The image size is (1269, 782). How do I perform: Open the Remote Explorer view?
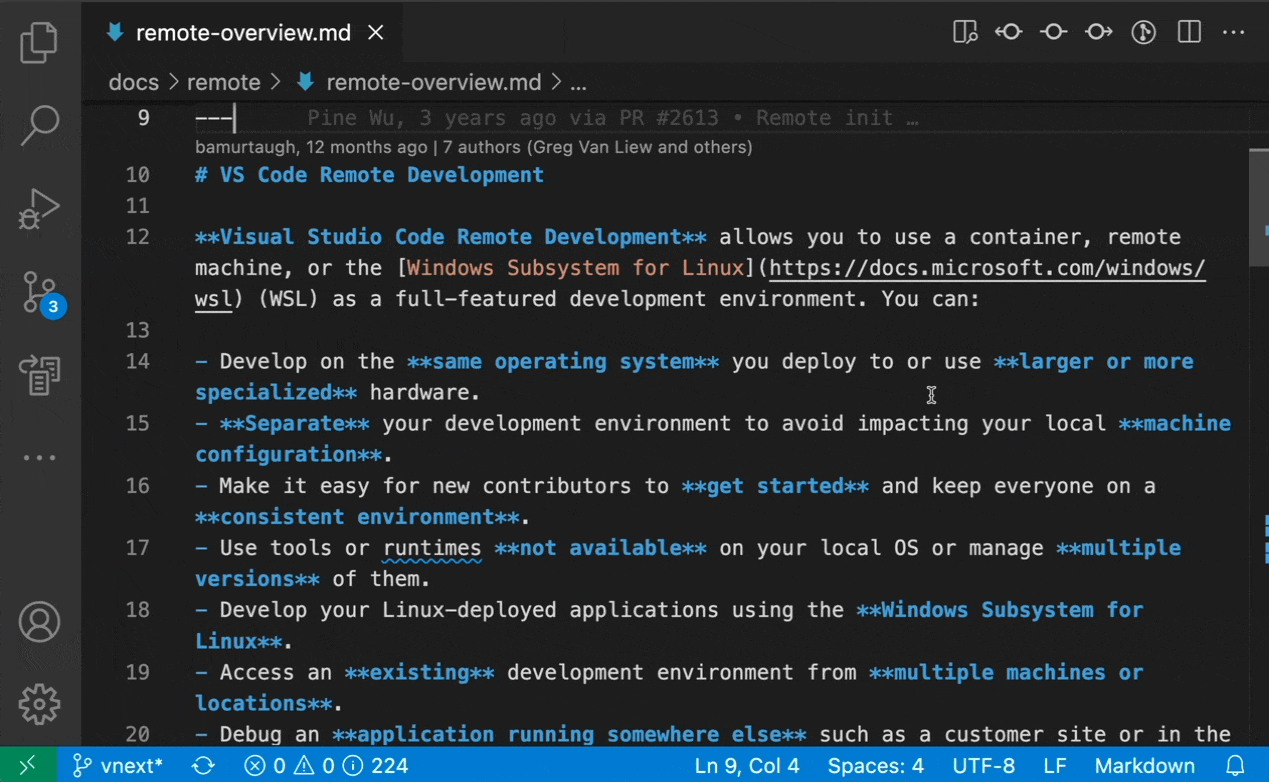coord(40,375)
